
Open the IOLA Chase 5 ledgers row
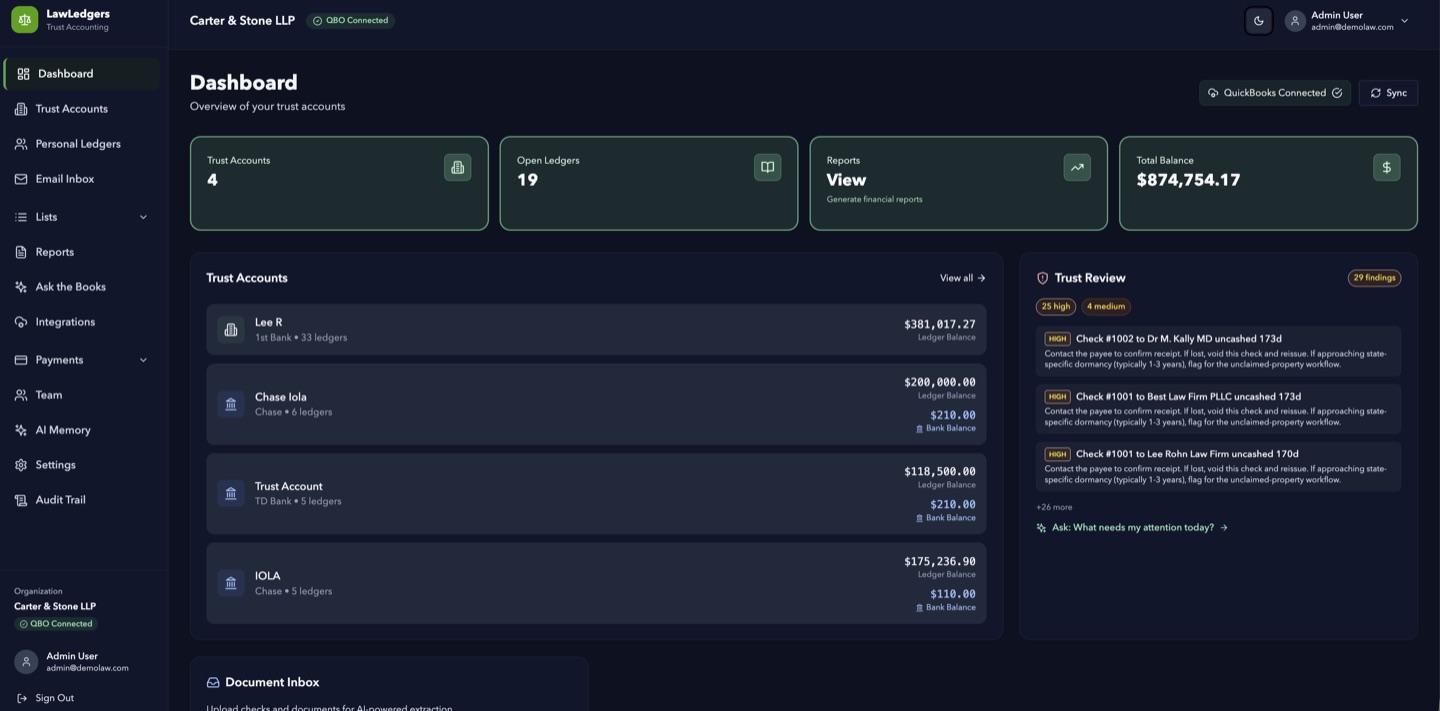coord(596,583)
